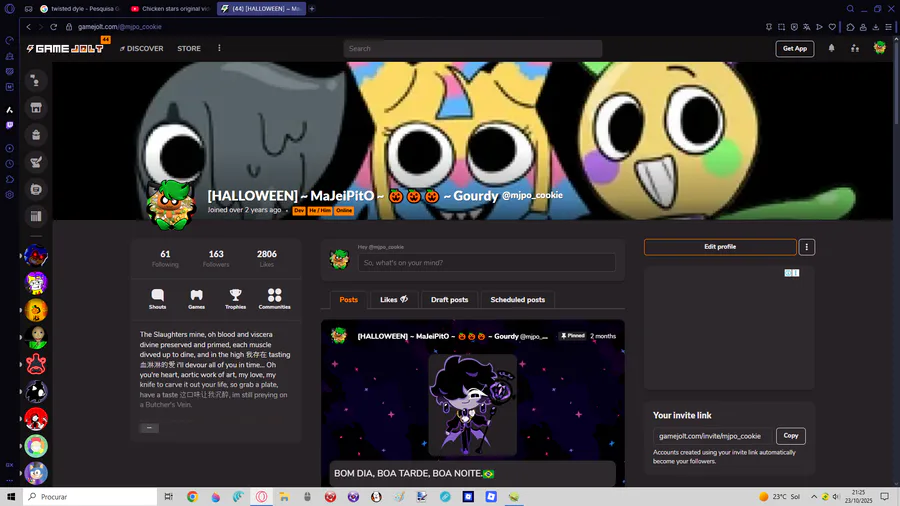Open the Windows notification center icon

[x=885, y=497]
